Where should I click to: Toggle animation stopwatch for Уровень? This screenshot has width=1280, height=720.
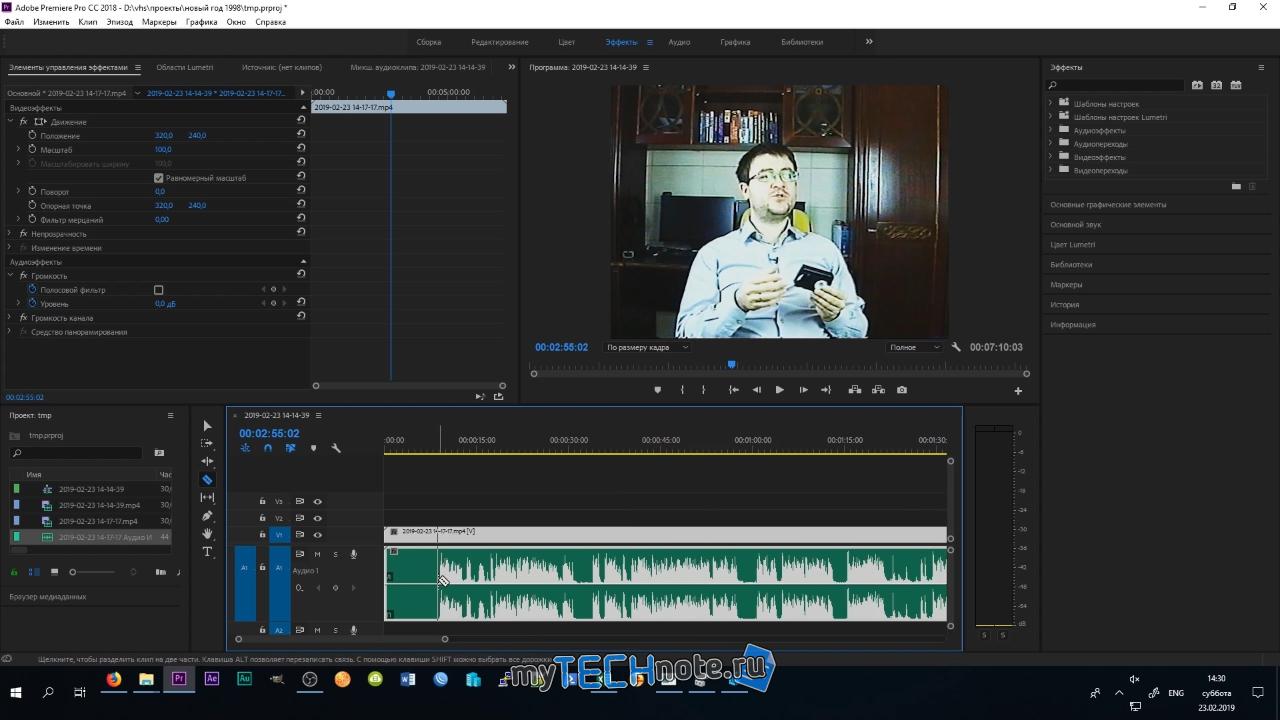[x=32, y=303]
